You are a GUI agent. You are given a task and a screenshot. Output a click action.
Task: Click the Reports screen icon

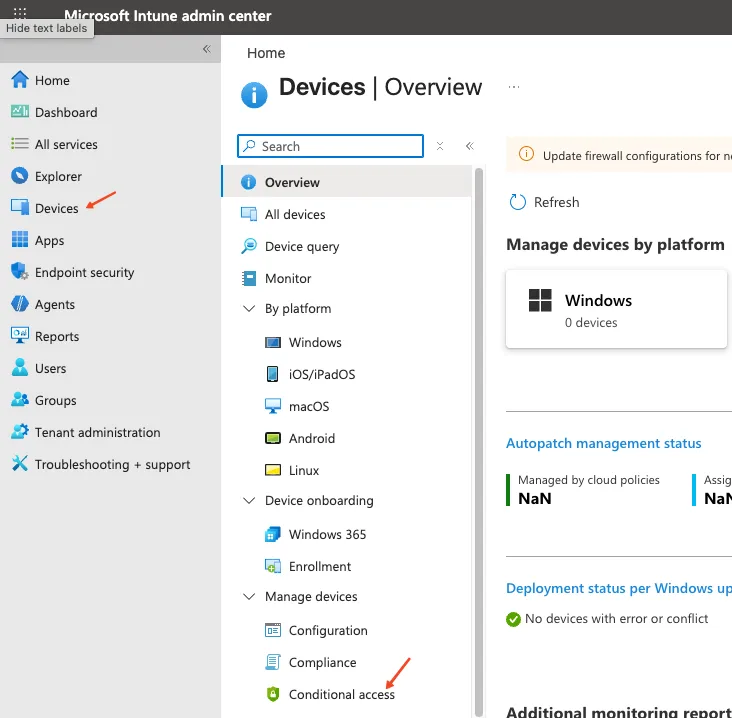point(20,336)
